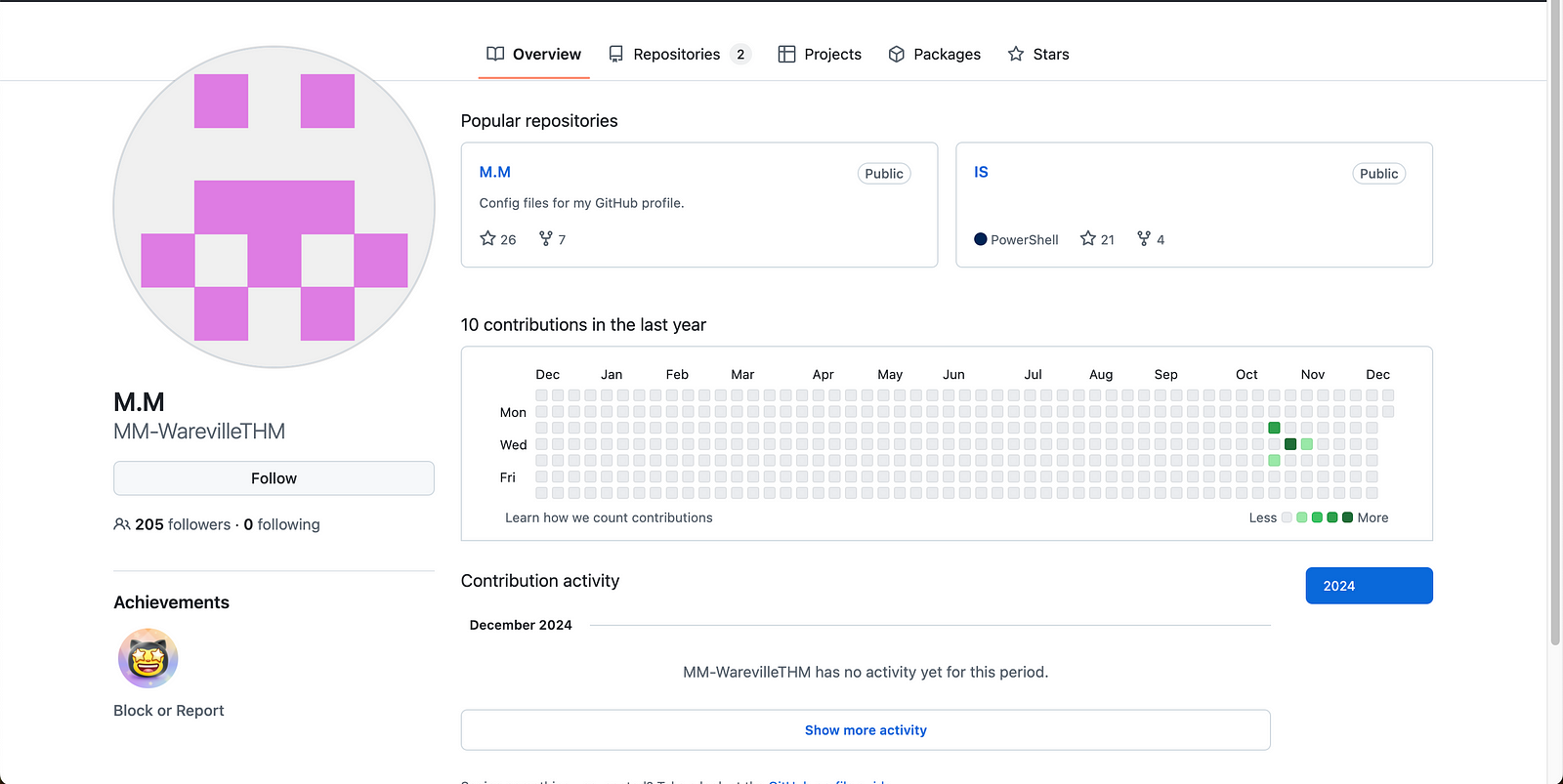The height and width of the screenshot is (784, 1563).
Task: Click the profile avatar image
Action: [274, 207]
